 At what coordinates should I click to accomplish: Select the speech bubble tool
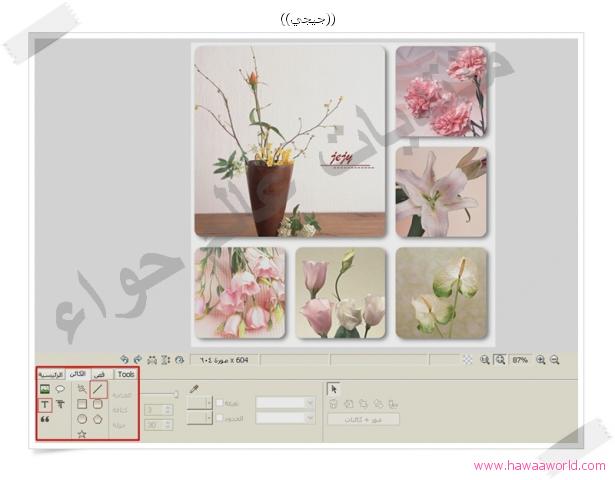(61, 388)
